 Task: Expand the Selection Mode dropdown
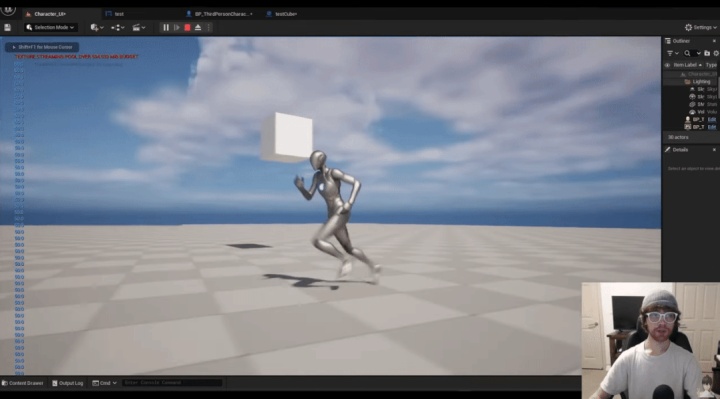tap(50, 28)
